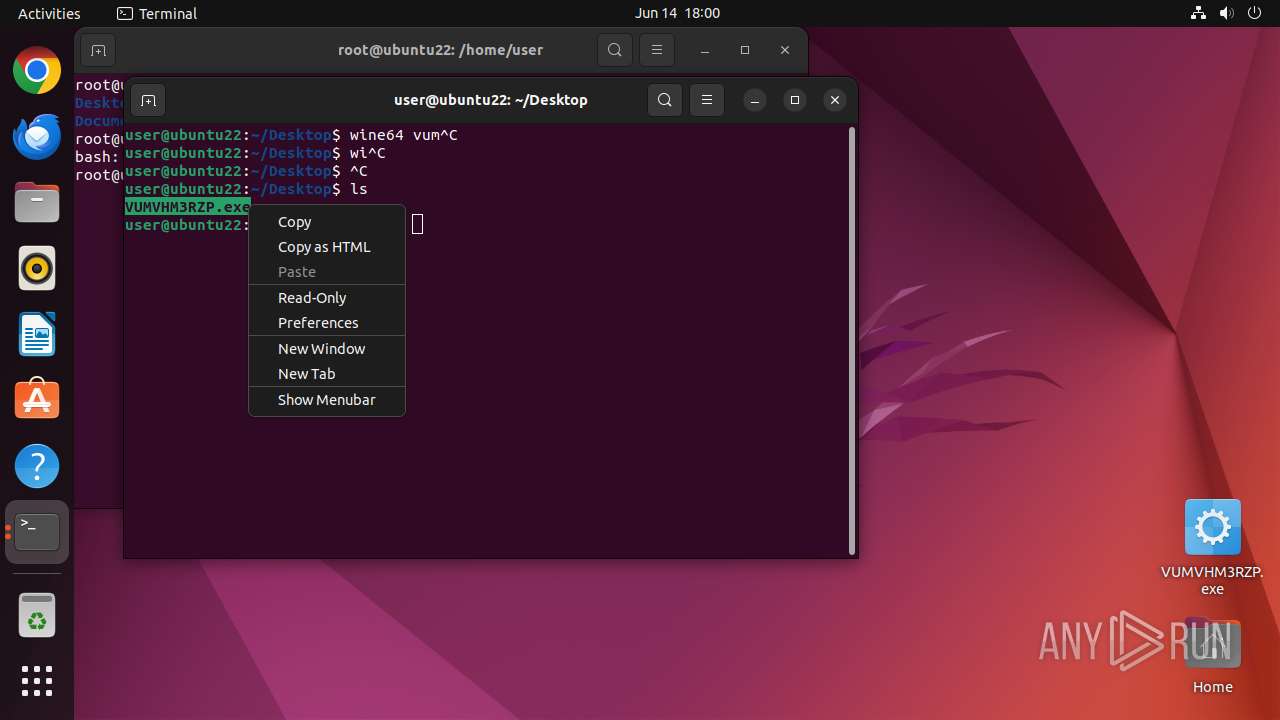
Task: Close the root terminal window
Action: (x=785, y=50)
